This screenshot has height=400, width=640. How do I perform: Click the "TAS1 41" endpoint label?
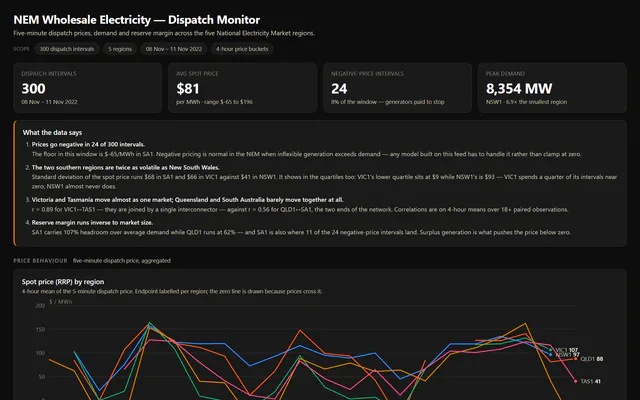pos(590,382)
